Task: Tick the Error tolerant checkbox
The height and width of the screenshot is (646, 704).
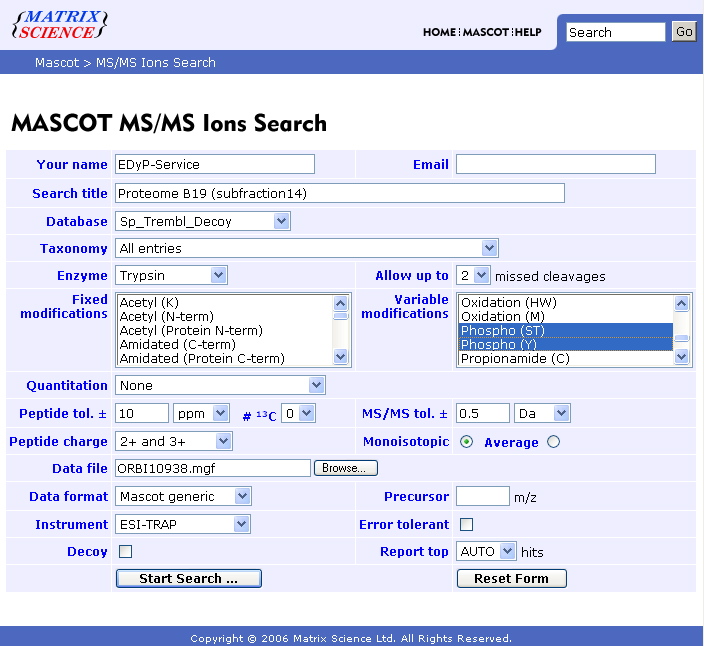Action: 466,524
